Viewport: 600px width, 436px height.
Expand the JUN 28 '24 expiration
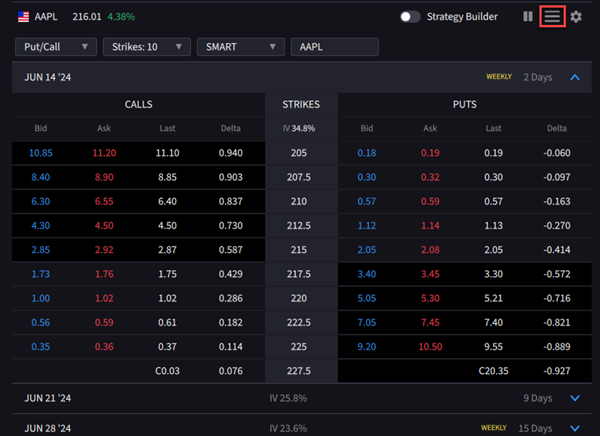coord(575,428)
